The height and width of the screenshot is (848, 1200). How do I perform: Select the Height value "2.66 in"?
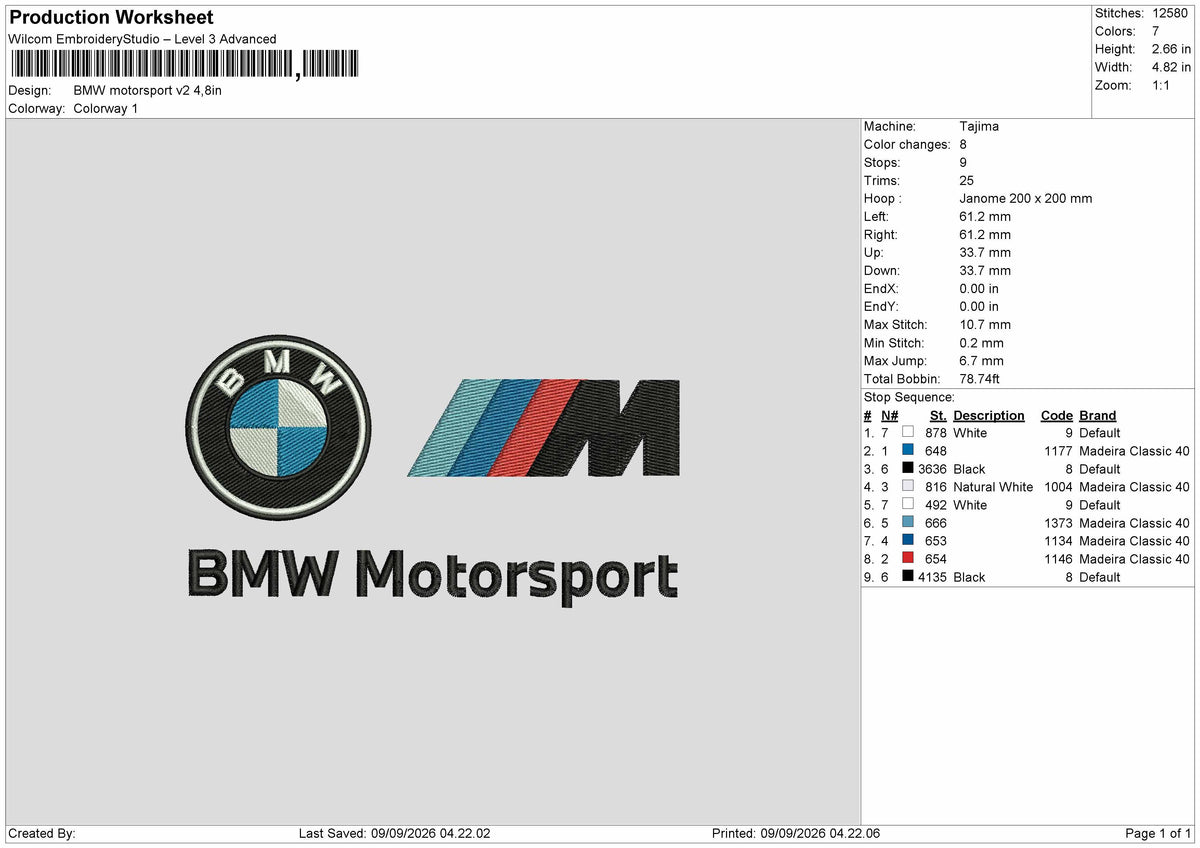pyautogui.click(x=1171, y=49)
